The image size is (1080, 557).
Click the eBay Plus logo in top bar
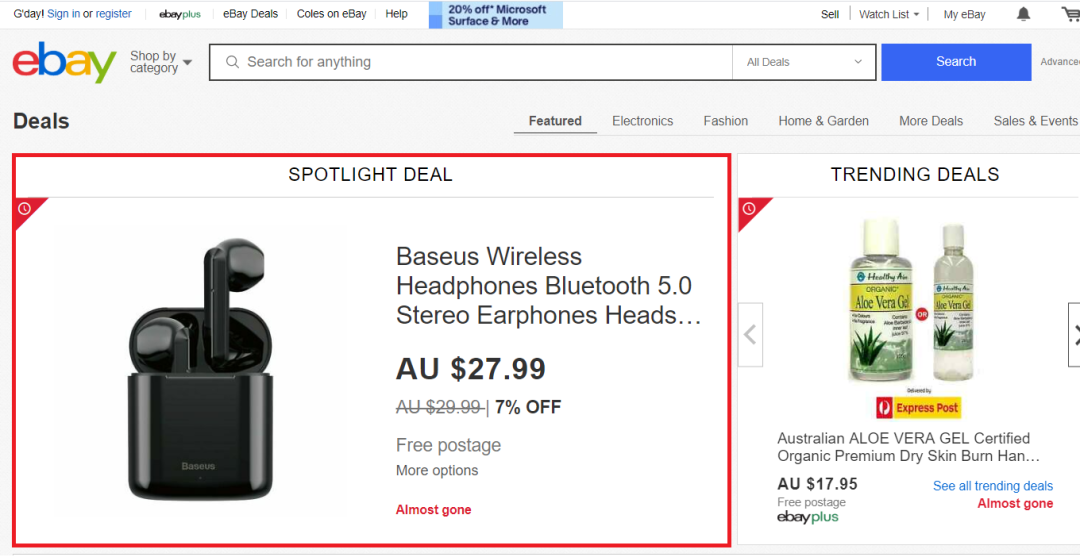pos(180,14)
